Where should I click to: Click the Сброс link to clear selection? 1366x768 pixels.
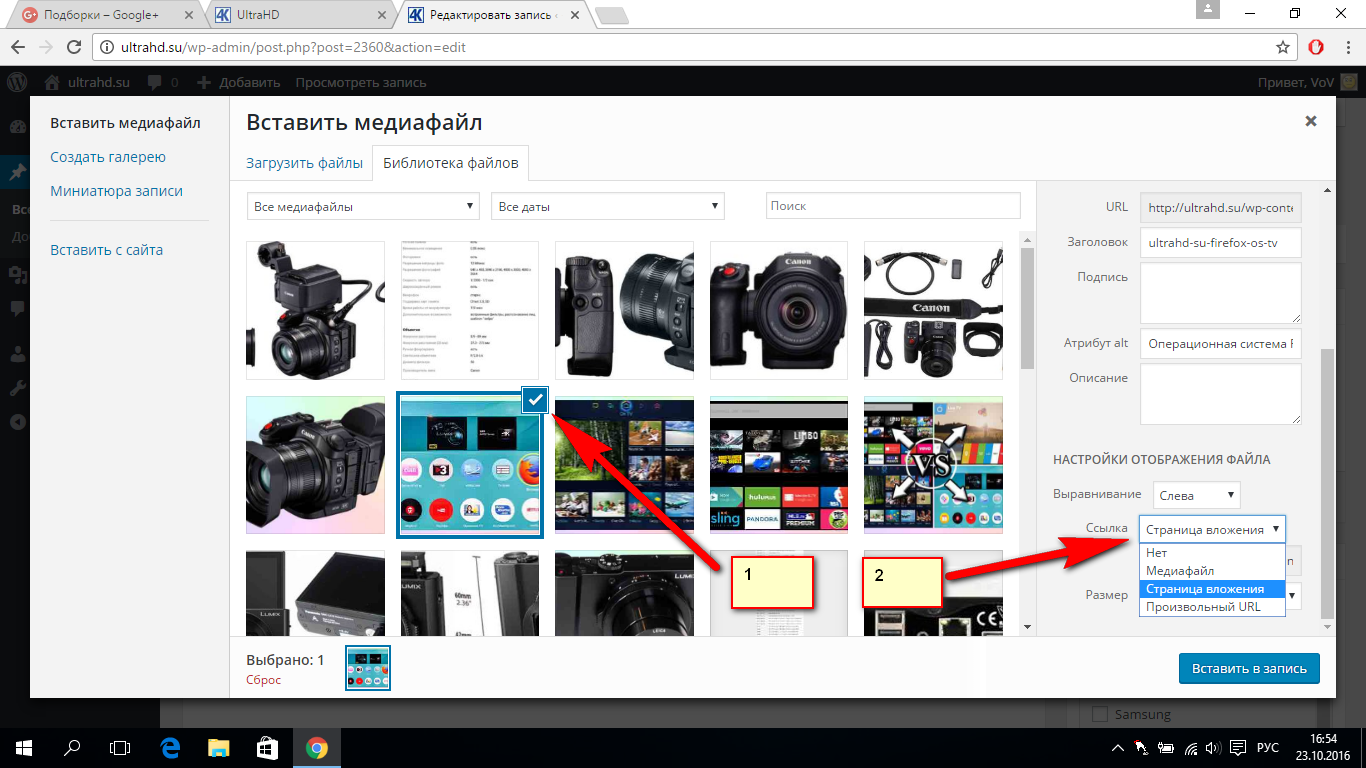click(x=263, y=680)
